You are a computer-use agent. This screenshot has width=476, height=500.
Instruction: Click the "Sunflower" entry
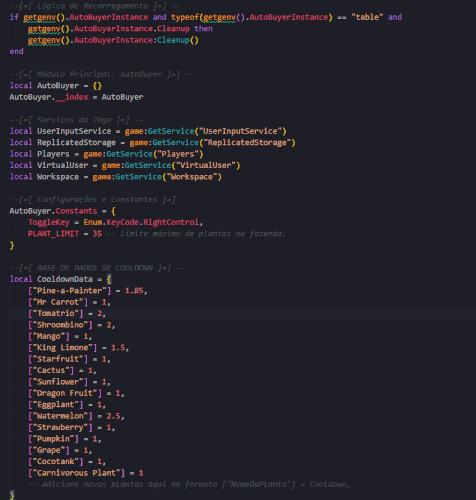[x=69, y=382]
